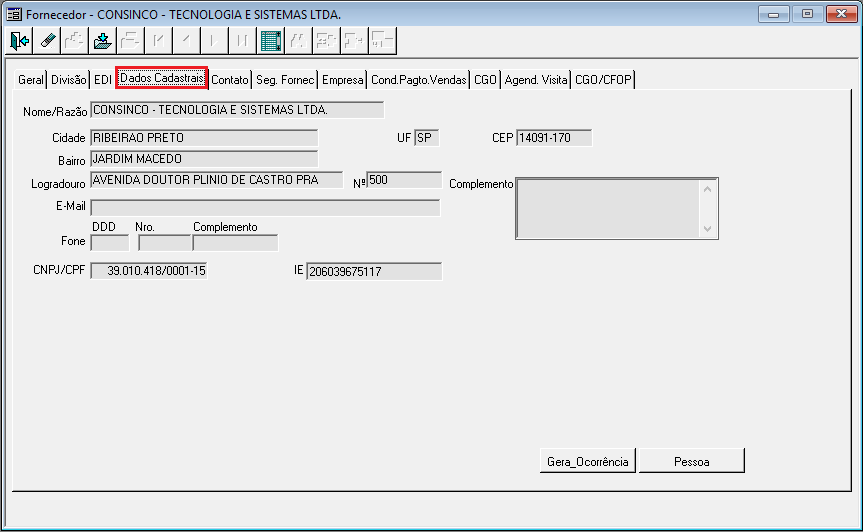Click the Gera_Ocorrência button
This screenshot has width=863, height=532.
[588, 461]
